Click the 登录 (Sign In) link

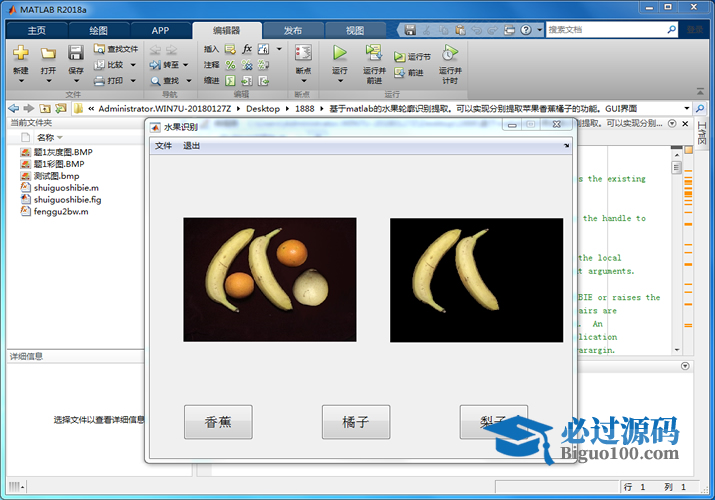point(695,30)
